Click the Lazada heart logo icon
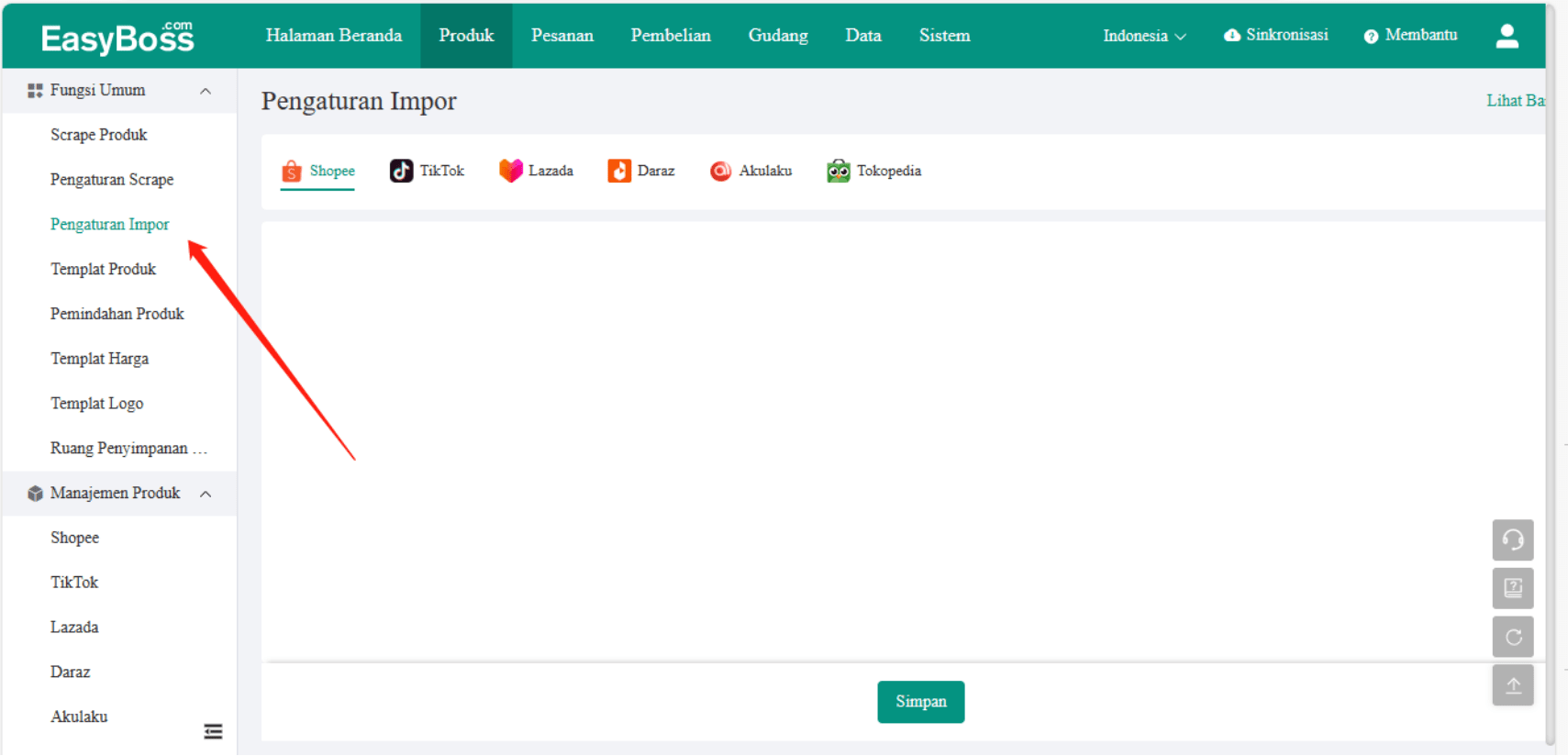The width and height of the screenshot is (1568, 756). (510, 171)
